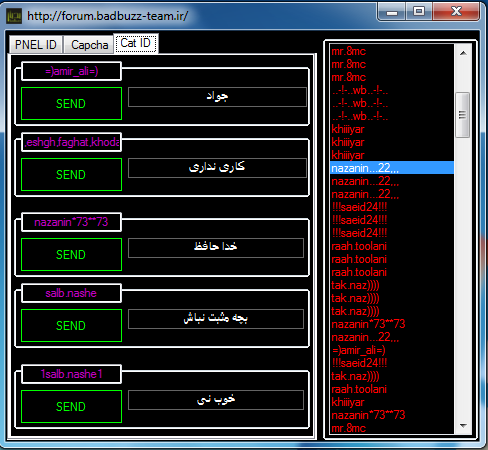Click the maximize window button
The width and height of the screenshot is (488, 450).
(419, 12)
